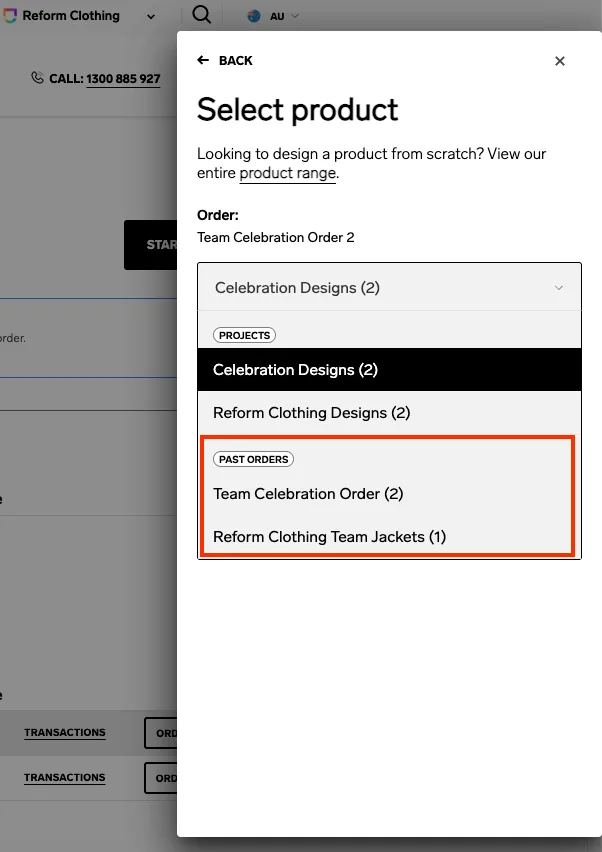
Task: Click the Reform Clothing logo icon
Action: coord(9,16)
